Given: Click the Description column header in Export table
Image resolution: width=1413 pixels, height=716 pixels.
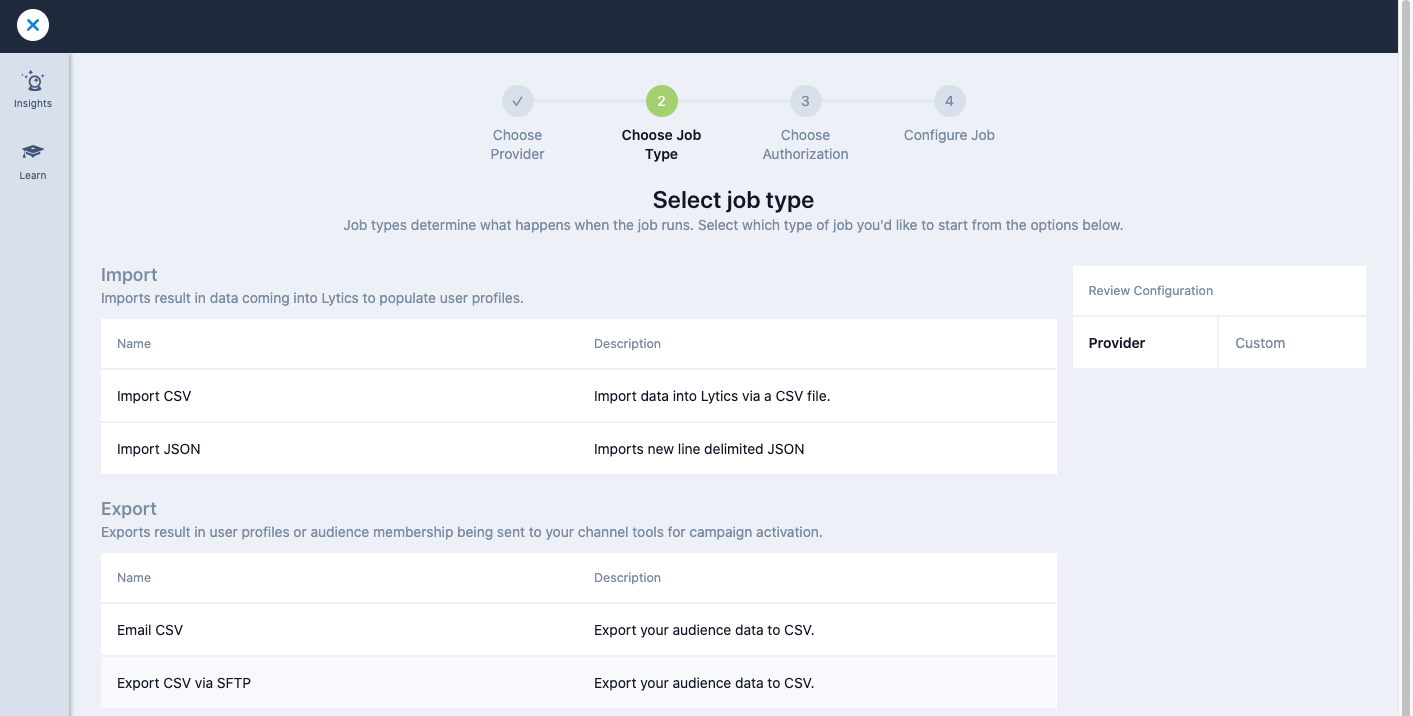Looking at the screenshot, I should (x=628, y=577).
